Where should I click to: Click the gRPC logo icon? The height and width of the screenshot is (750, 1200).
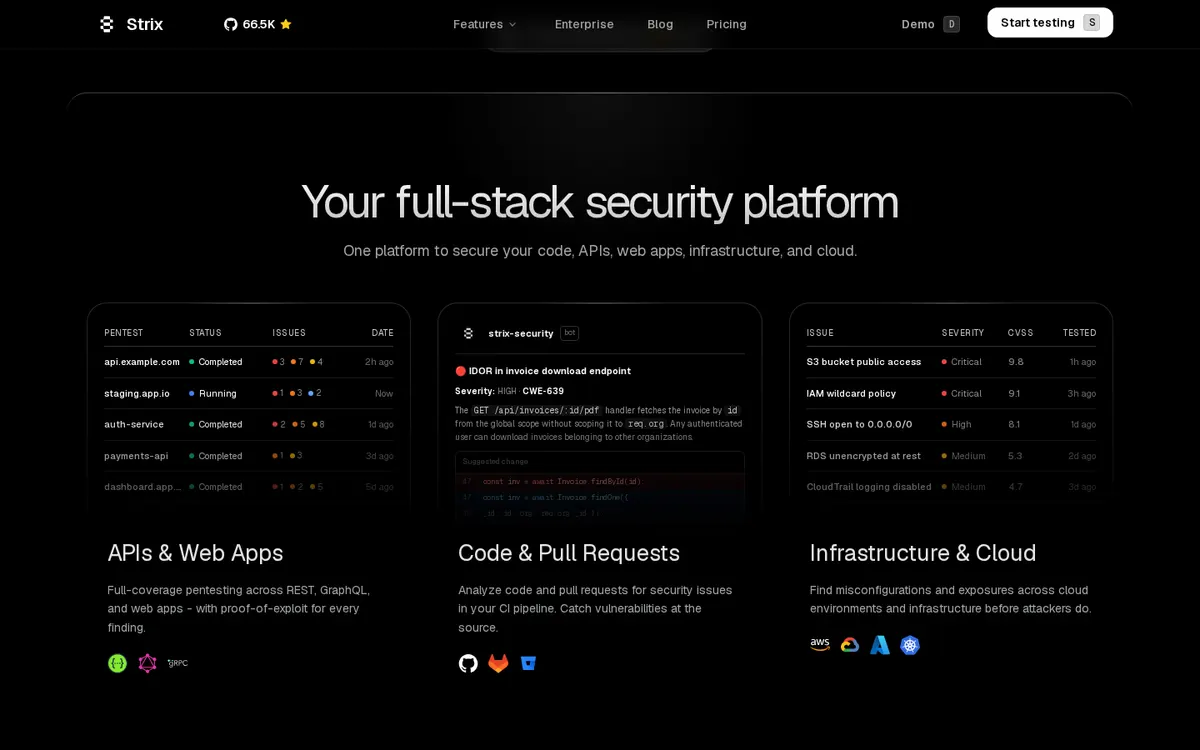[x=178, y=663]
